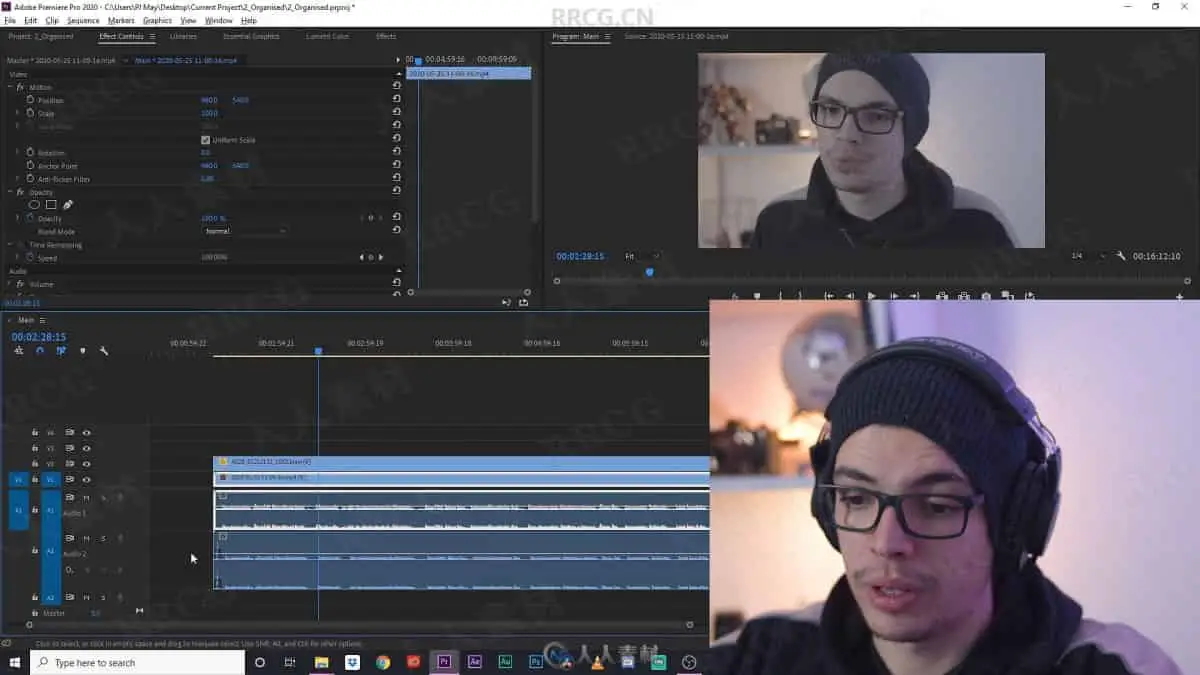The image size is (1200, 675).
Task: Create ellipse mask under Opacity
Action: pyautogui.click(x=35, y=205)
